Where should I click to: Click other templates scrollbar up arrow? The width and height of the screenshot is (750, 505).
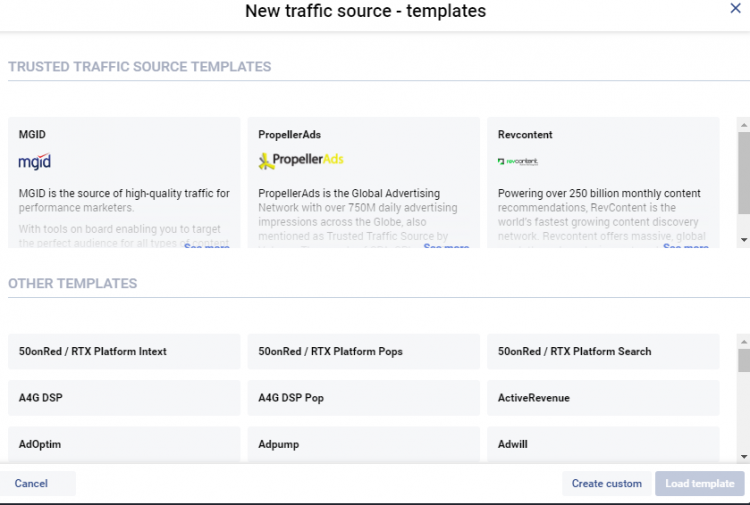point(744,341)
